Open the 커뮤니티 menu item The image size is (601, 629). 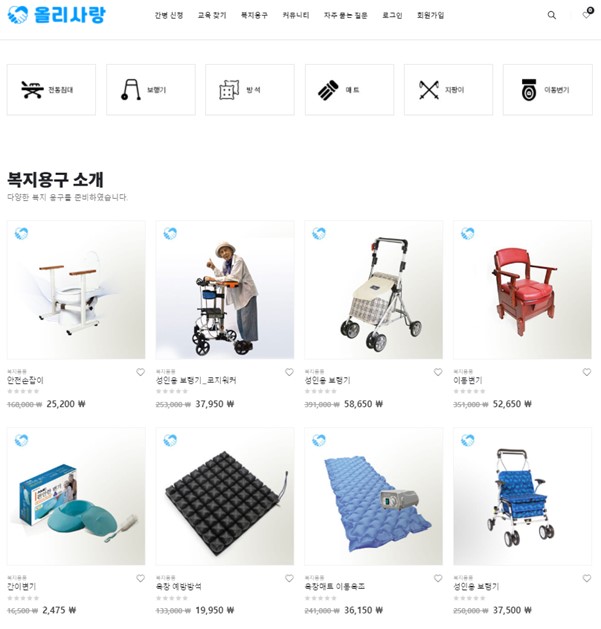tap(296, 15)
